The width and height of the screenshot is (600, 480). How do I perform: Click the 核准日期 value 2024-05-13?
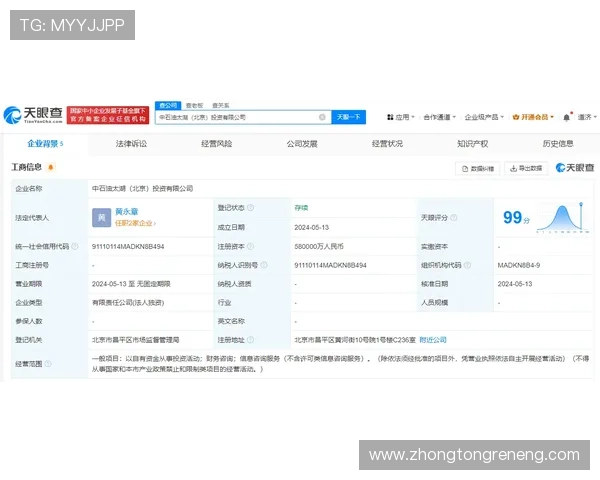515,284
